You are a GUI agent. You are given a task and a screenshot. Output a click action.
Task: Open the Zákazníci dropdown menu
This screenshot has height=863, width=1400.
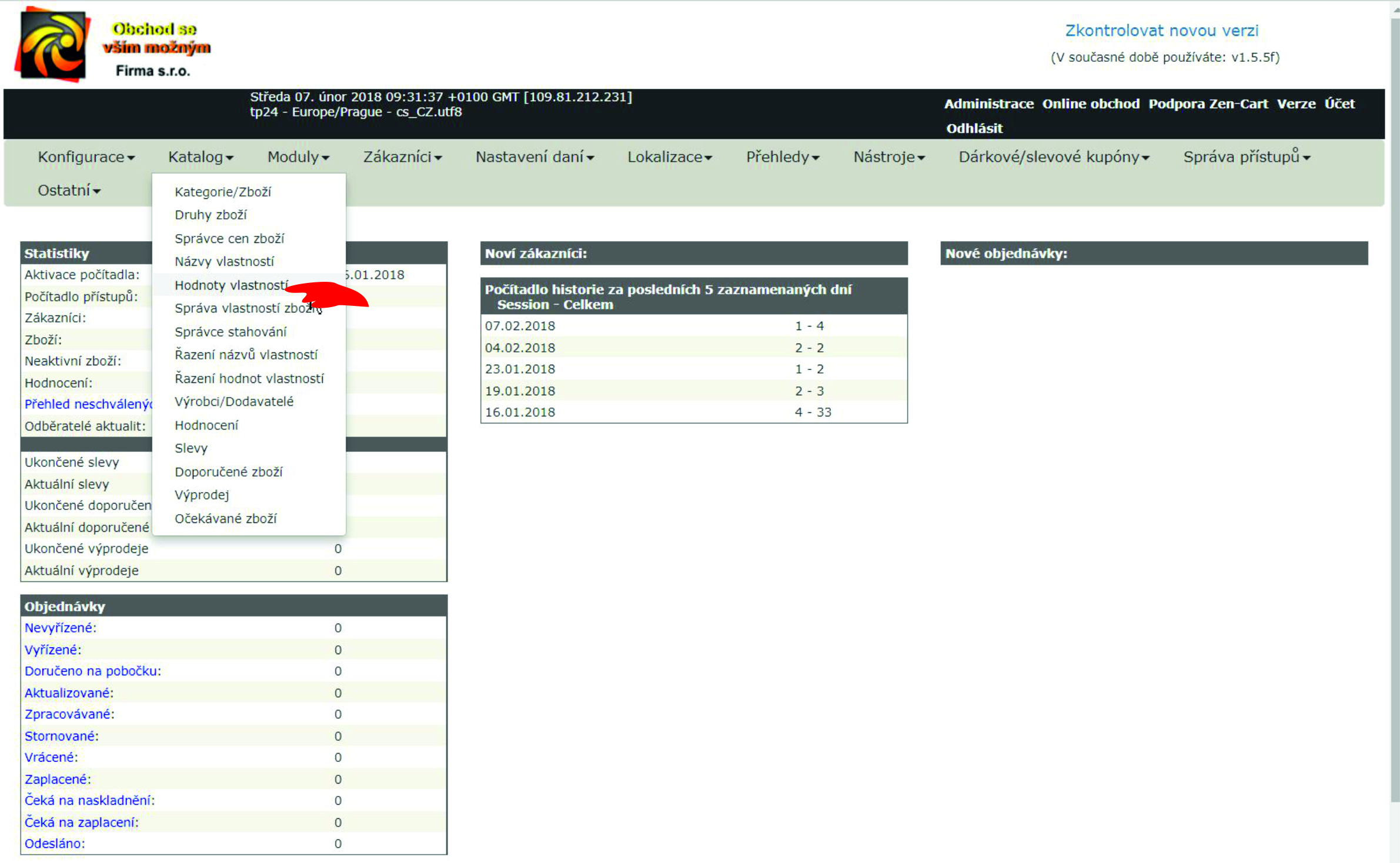point(402,157)
